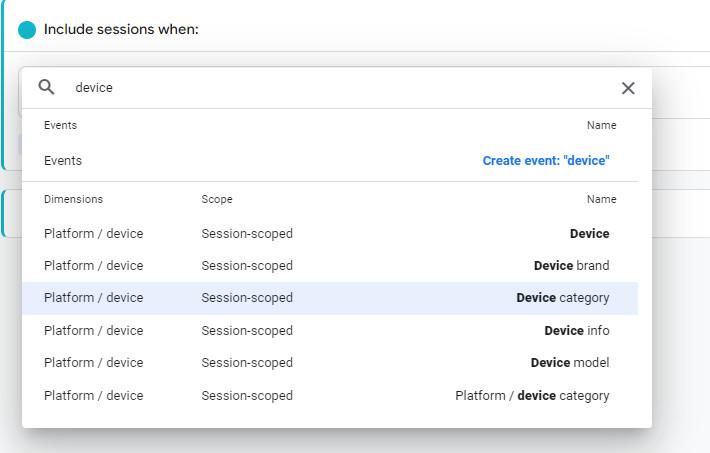Viewport: 710px width, 453px height.
Task: Click the Events row label
Action: coord(63,161)
